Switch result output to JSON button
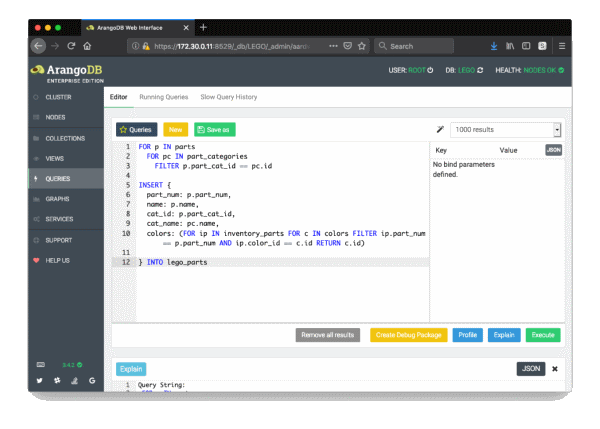The image size is (600, 429). [x=531, y=369]
